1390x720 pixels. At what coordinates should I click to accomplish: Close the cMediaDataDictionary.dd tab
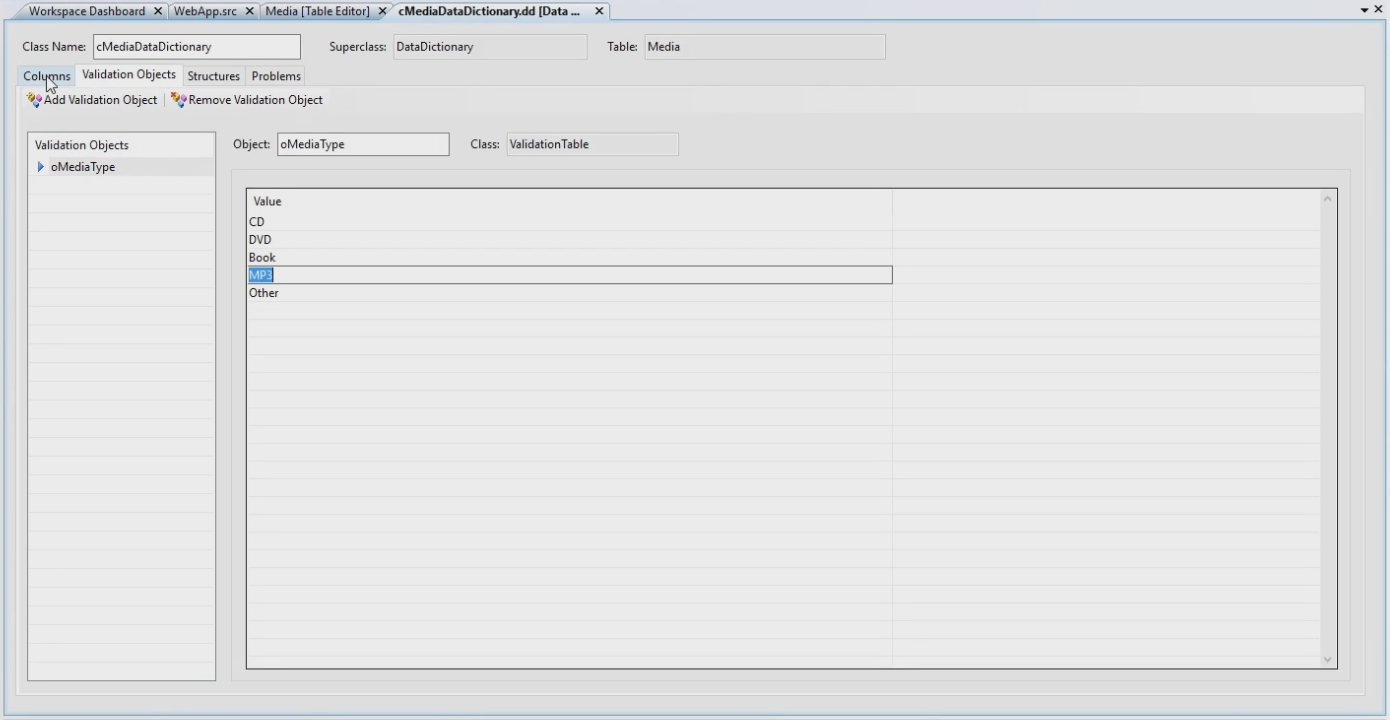tap(599, 11)
